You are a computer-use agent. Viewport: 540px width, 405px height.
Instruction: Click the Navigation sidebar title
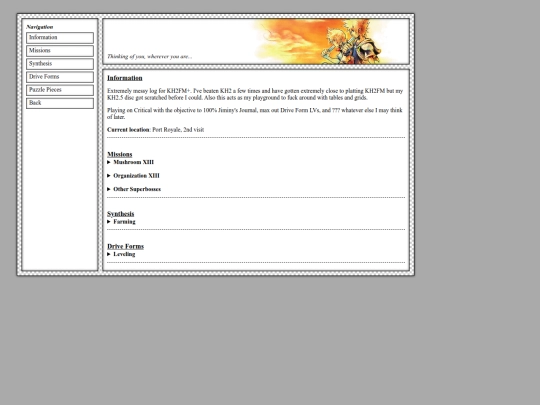click(x=40, y=27)
